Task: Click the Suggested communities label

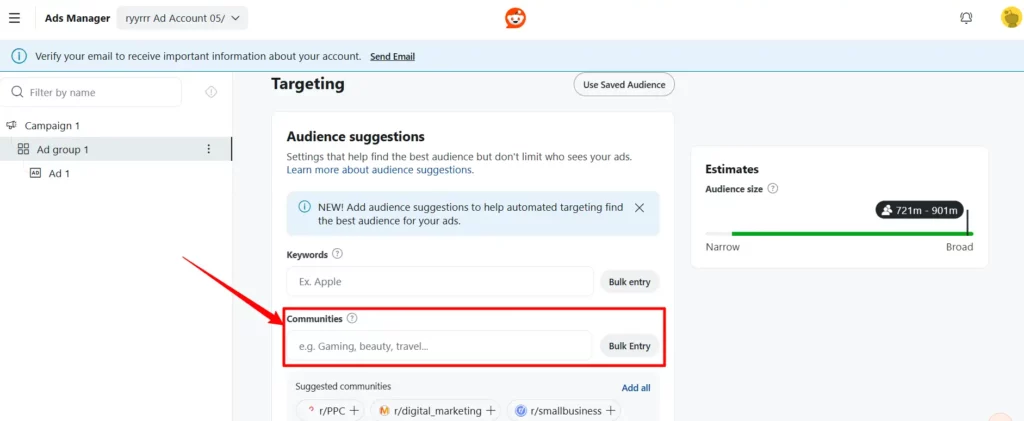Action: (344, 386)
